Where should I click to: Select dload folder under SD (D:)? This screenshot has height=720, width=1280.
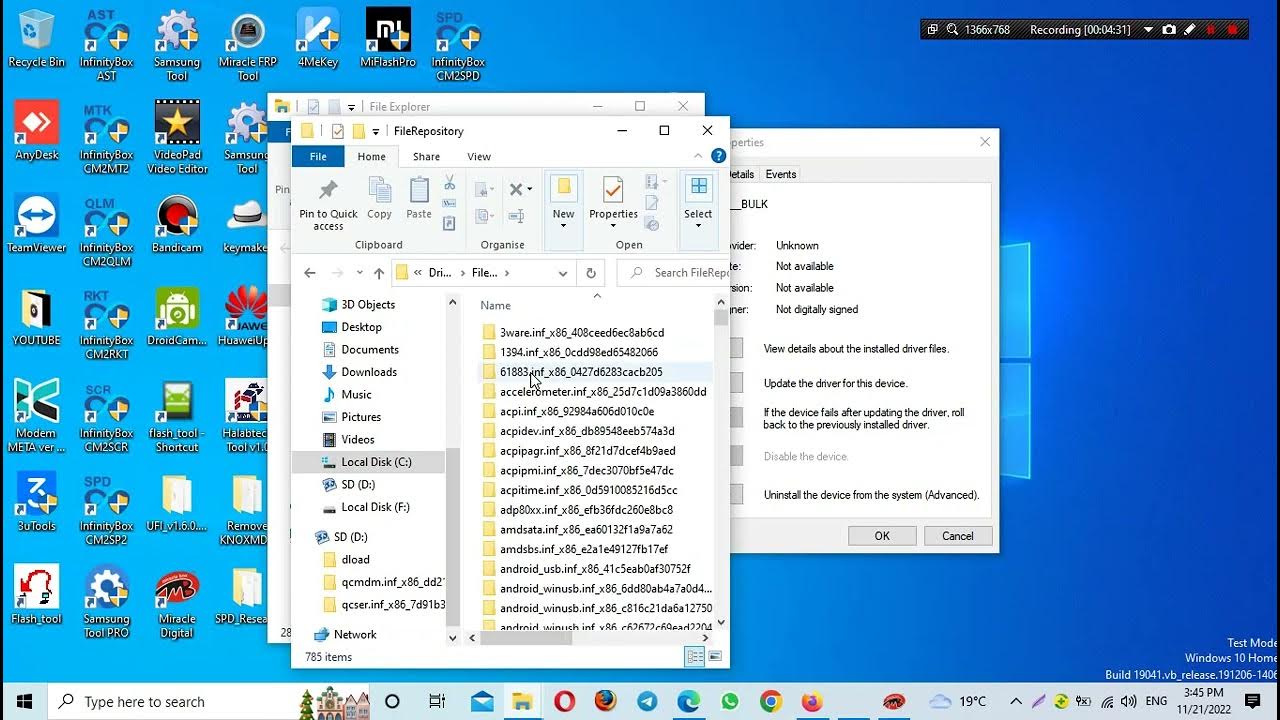355,560
